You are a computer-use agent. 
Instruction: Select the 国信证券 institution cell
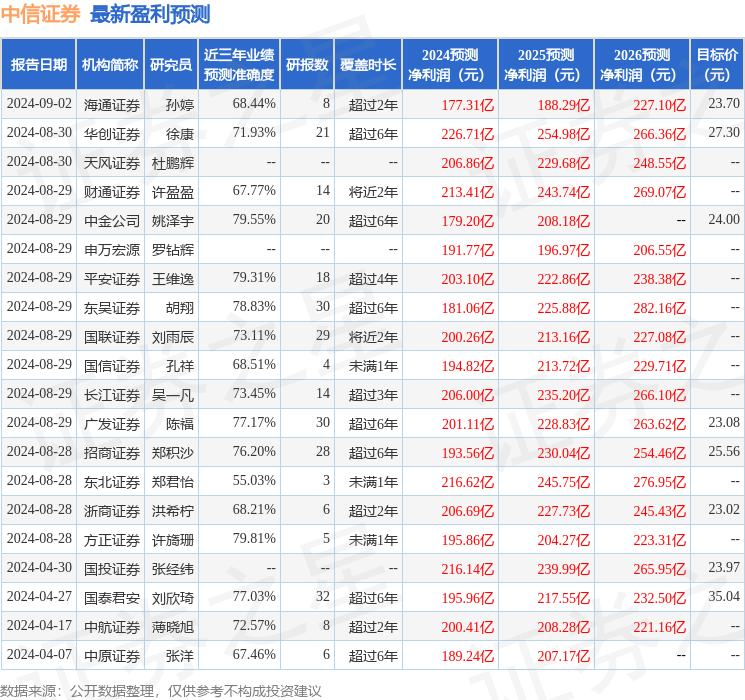[112, 365]
